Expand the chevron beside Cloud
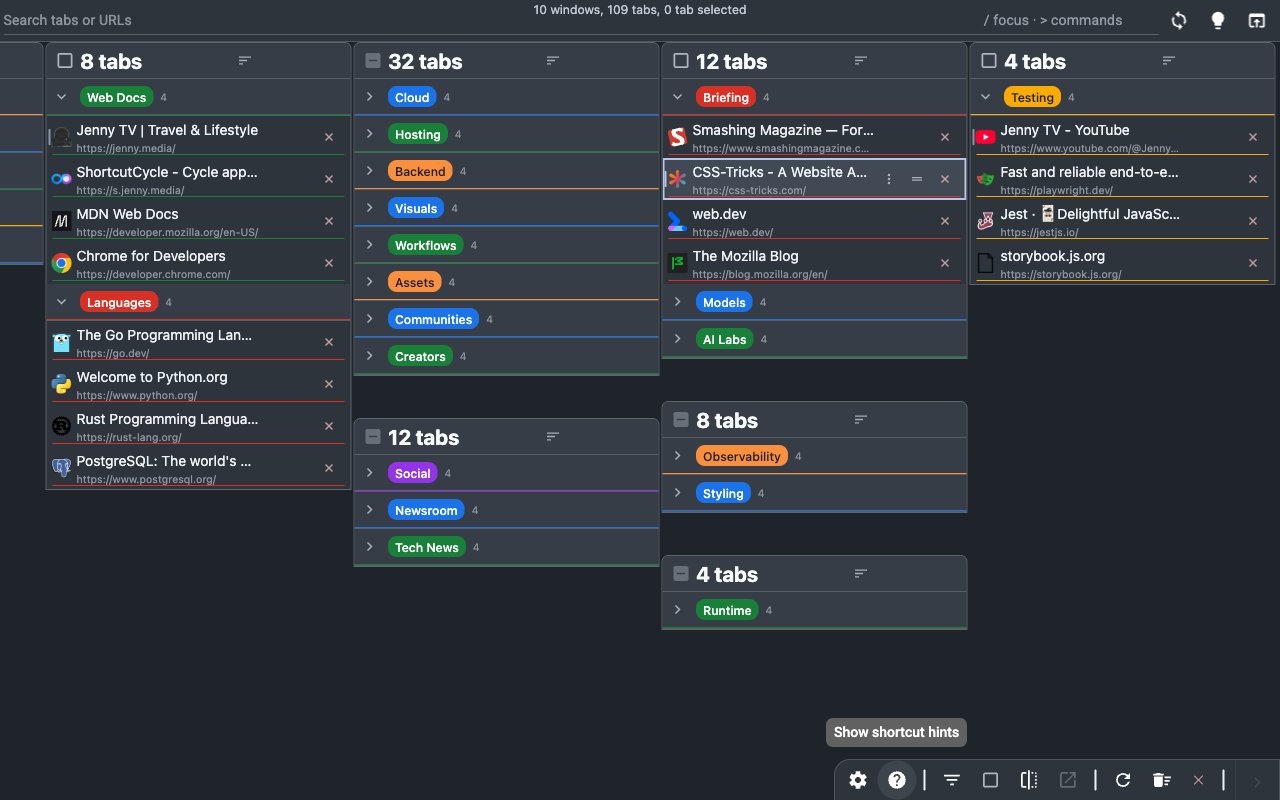 [370, 97]
